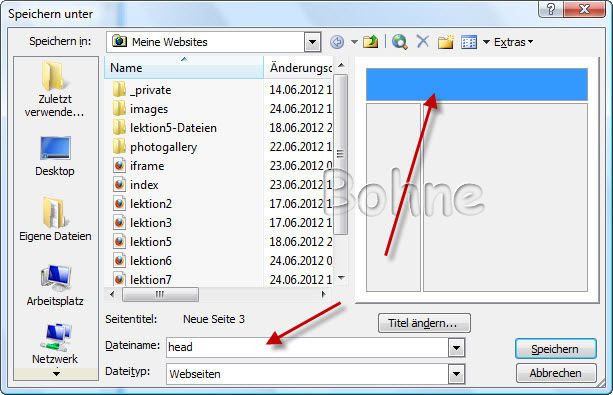Click the Views icon in toolbar
613x395 pixels.
[x=469, y=42]
